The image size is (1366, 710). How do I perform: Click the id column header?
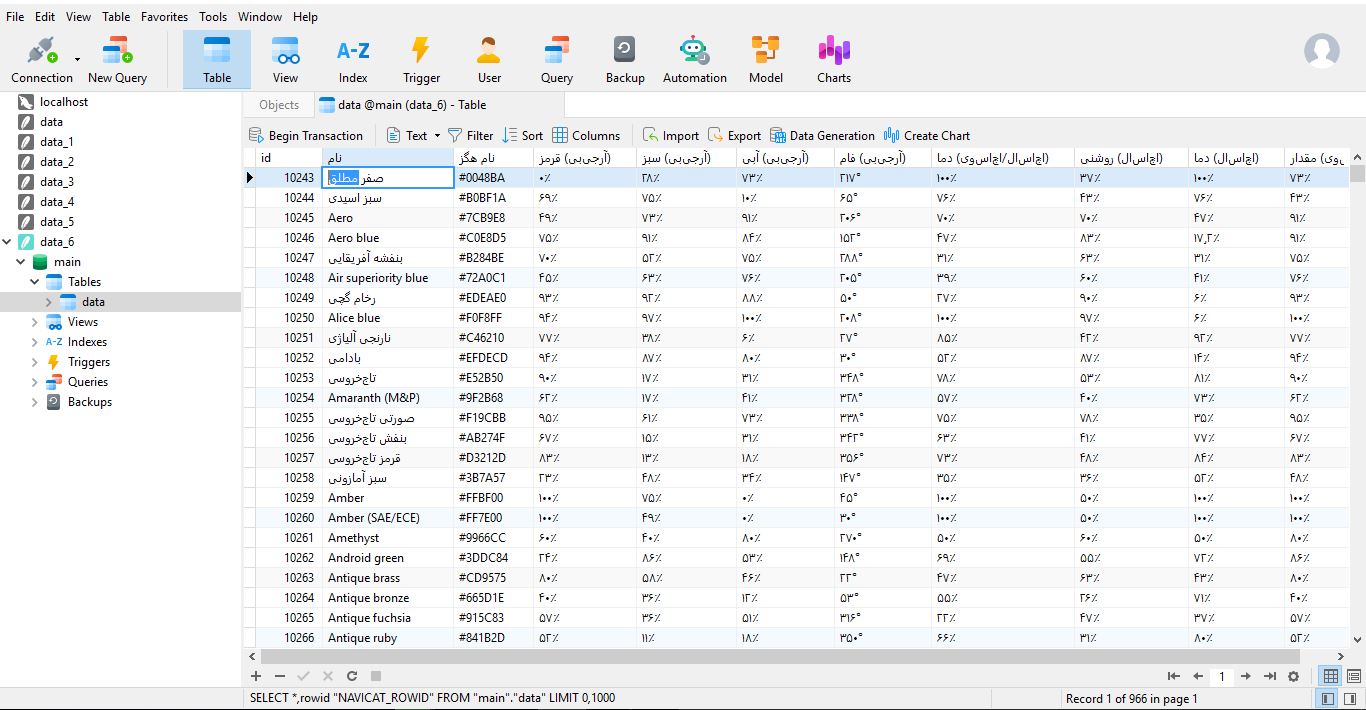point(289,157)
